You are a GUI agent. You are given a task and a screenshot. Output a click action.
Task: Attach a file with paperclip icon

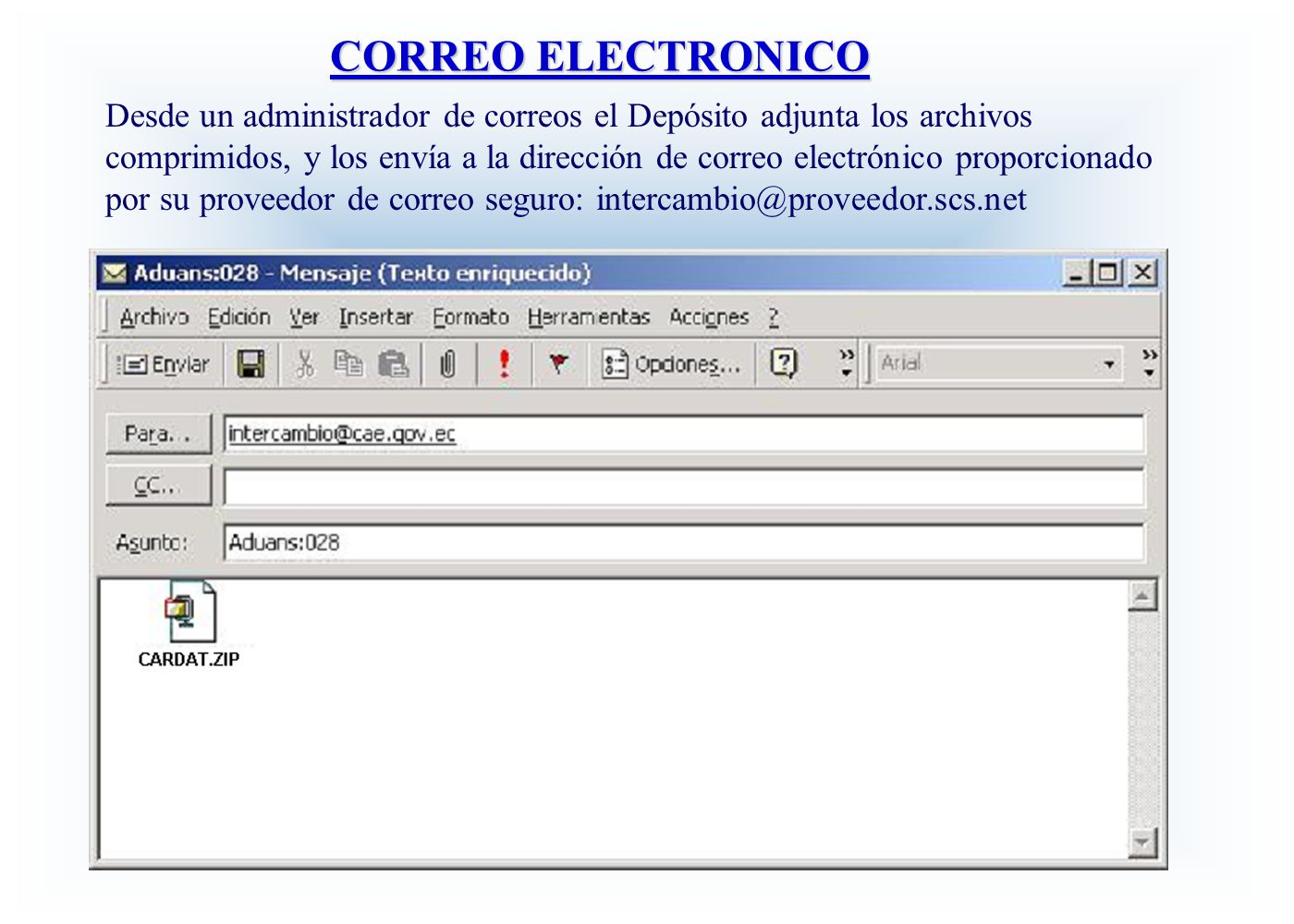[x=448, y=364]
